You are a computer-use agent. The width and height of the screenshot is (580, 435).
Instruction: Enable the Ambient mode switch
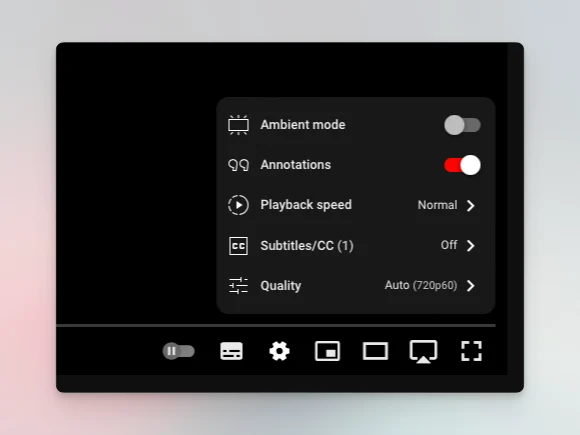(462, 125)
